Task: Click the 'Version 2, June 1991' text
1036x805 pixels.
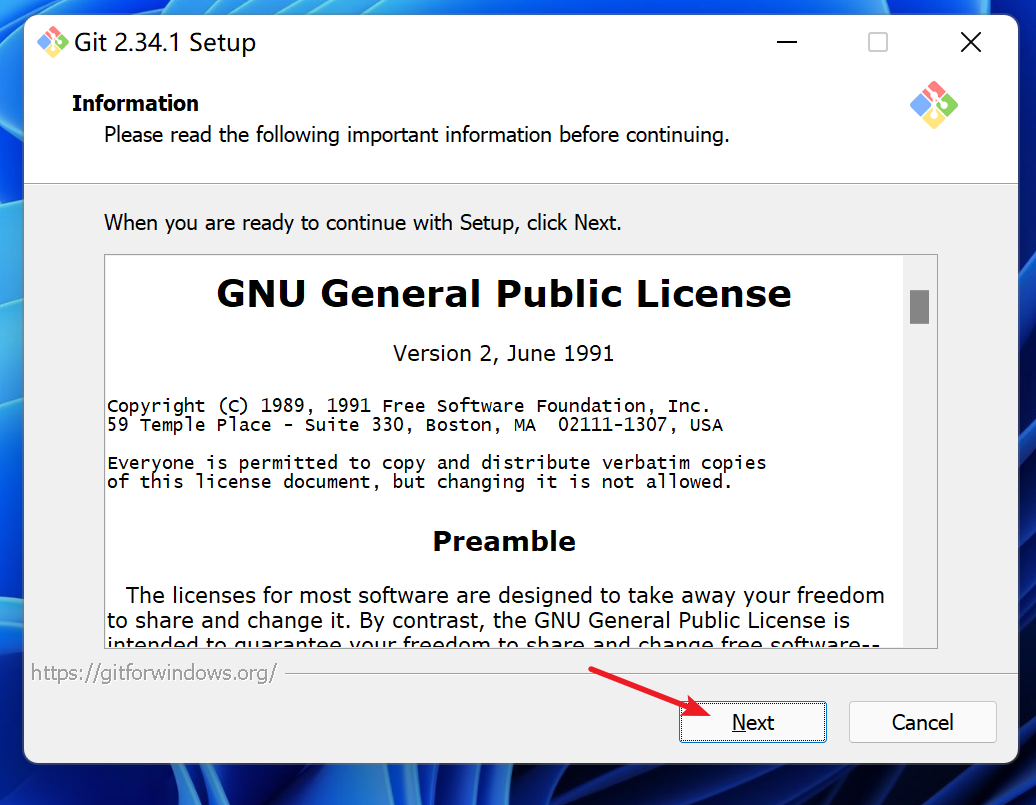Action: click(503, 354)
